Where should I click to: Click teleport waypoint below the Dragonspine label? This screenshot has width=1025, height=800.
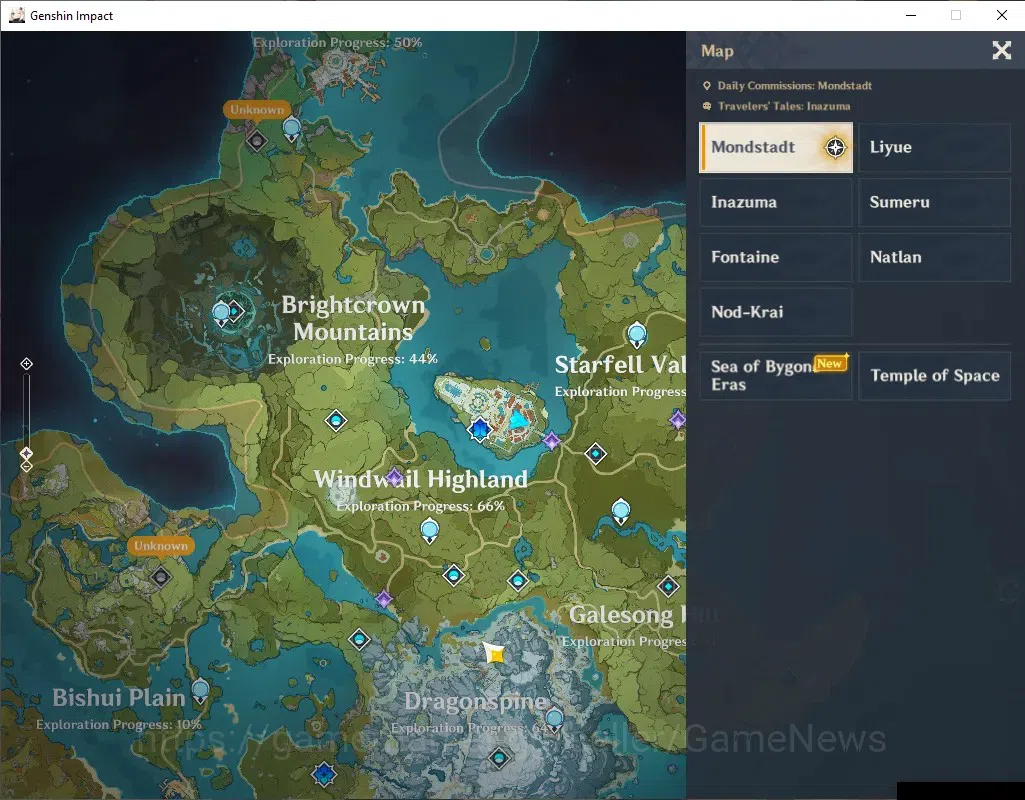(499, 758)
